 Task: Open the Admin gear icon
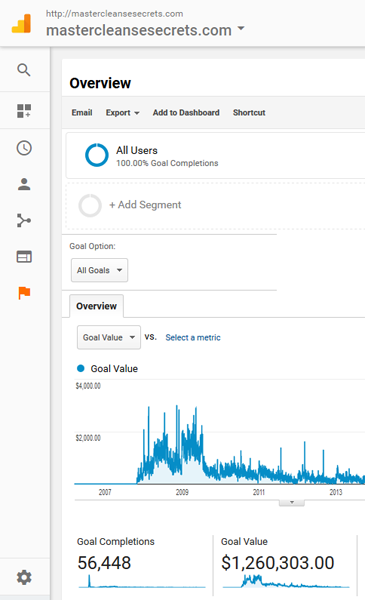[24, 577]
